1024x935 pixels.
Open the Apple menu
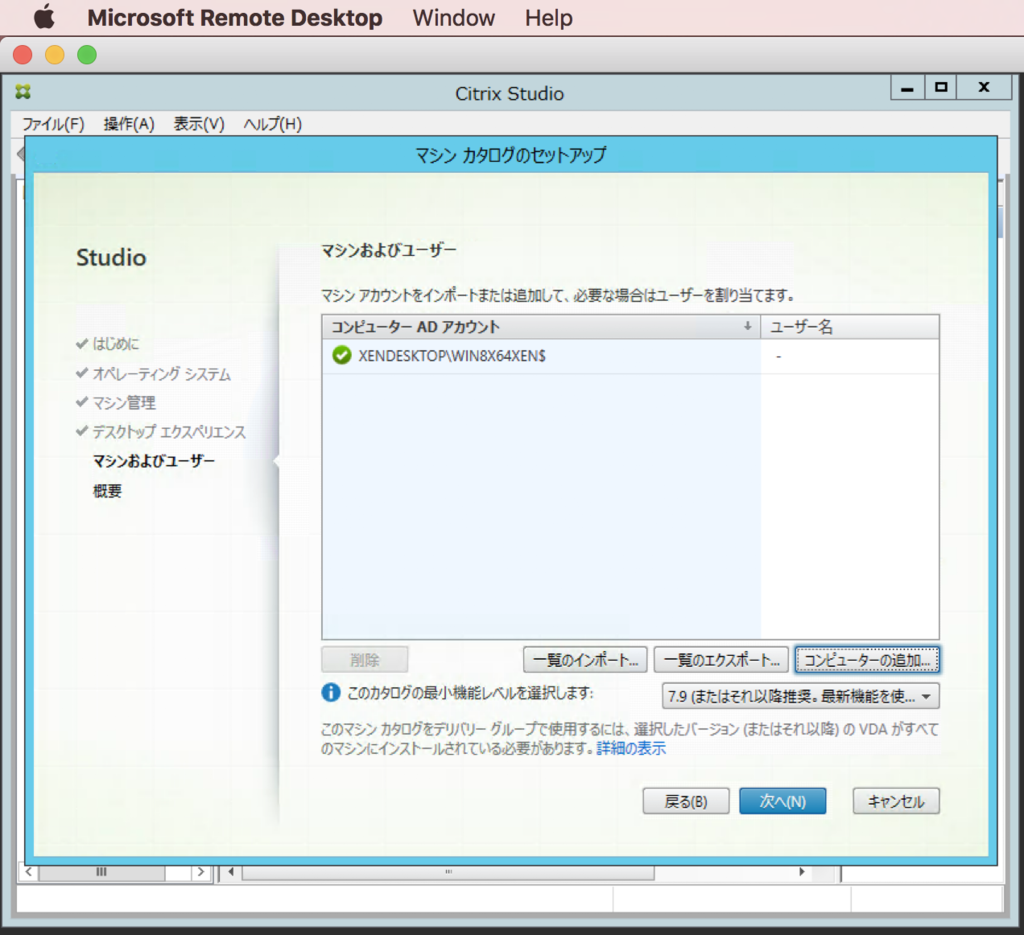coord(44,17)
